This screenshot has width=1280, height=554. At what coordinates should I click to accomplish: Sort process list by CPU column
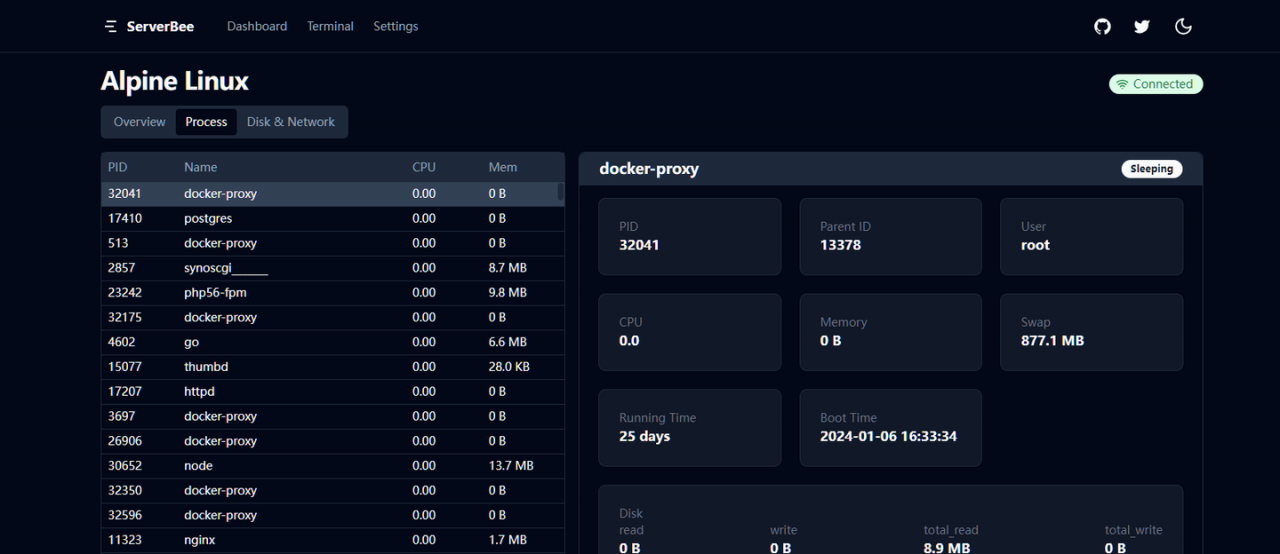(424, 167)
